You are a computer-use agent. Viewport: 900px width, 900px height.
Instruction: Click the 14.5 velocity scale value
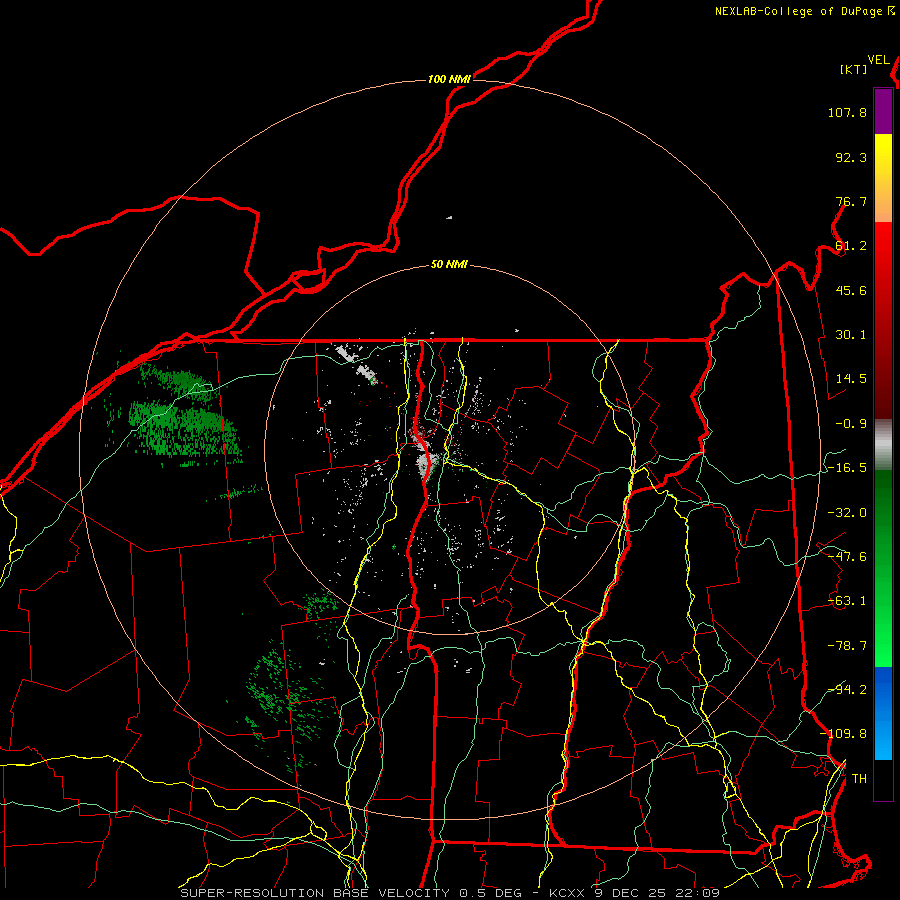pos(851,379)
